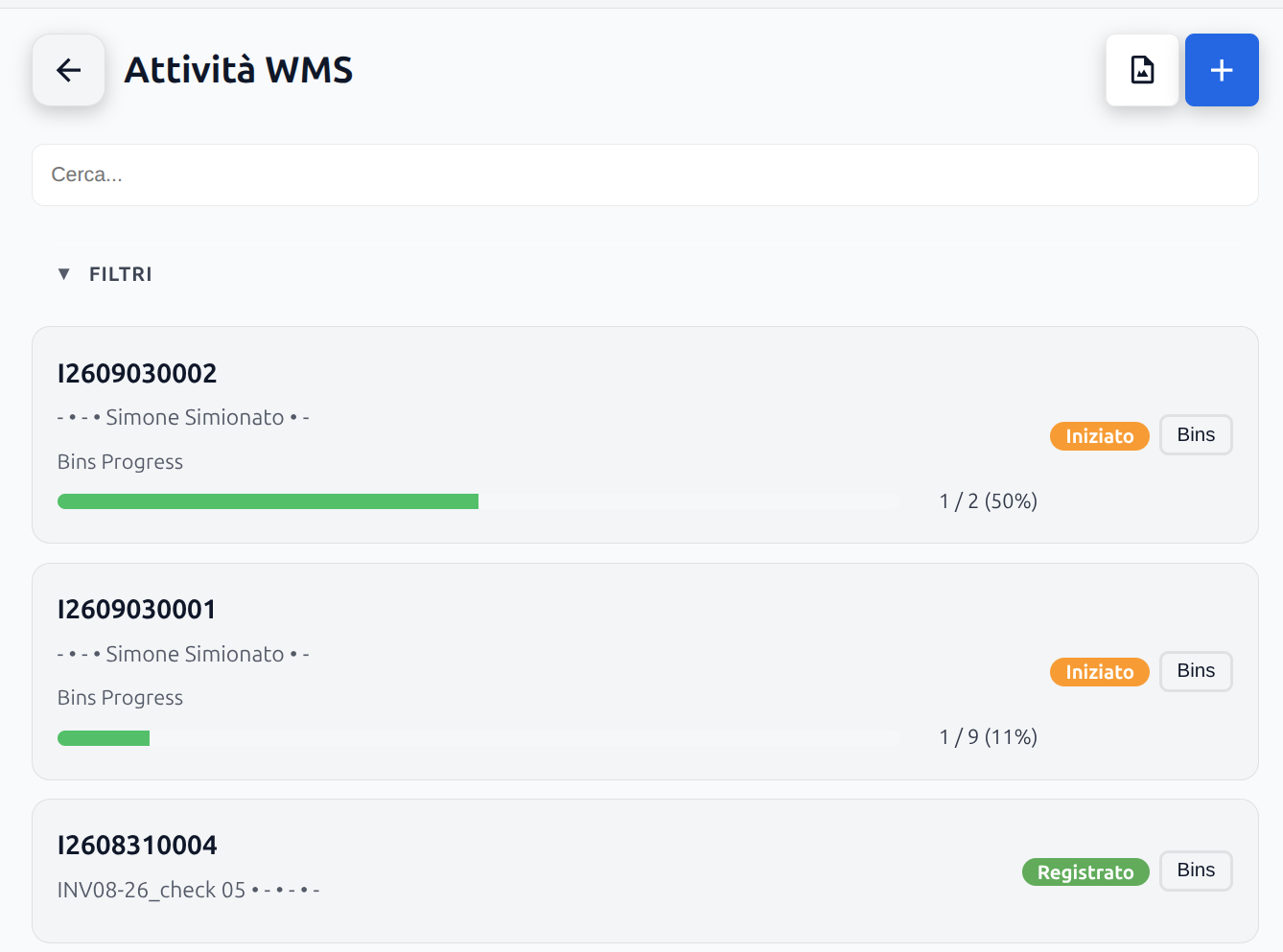Viewport: 1283px width, 952px height.
Task: Open the document image export icon
Action: click(1142, 70)
